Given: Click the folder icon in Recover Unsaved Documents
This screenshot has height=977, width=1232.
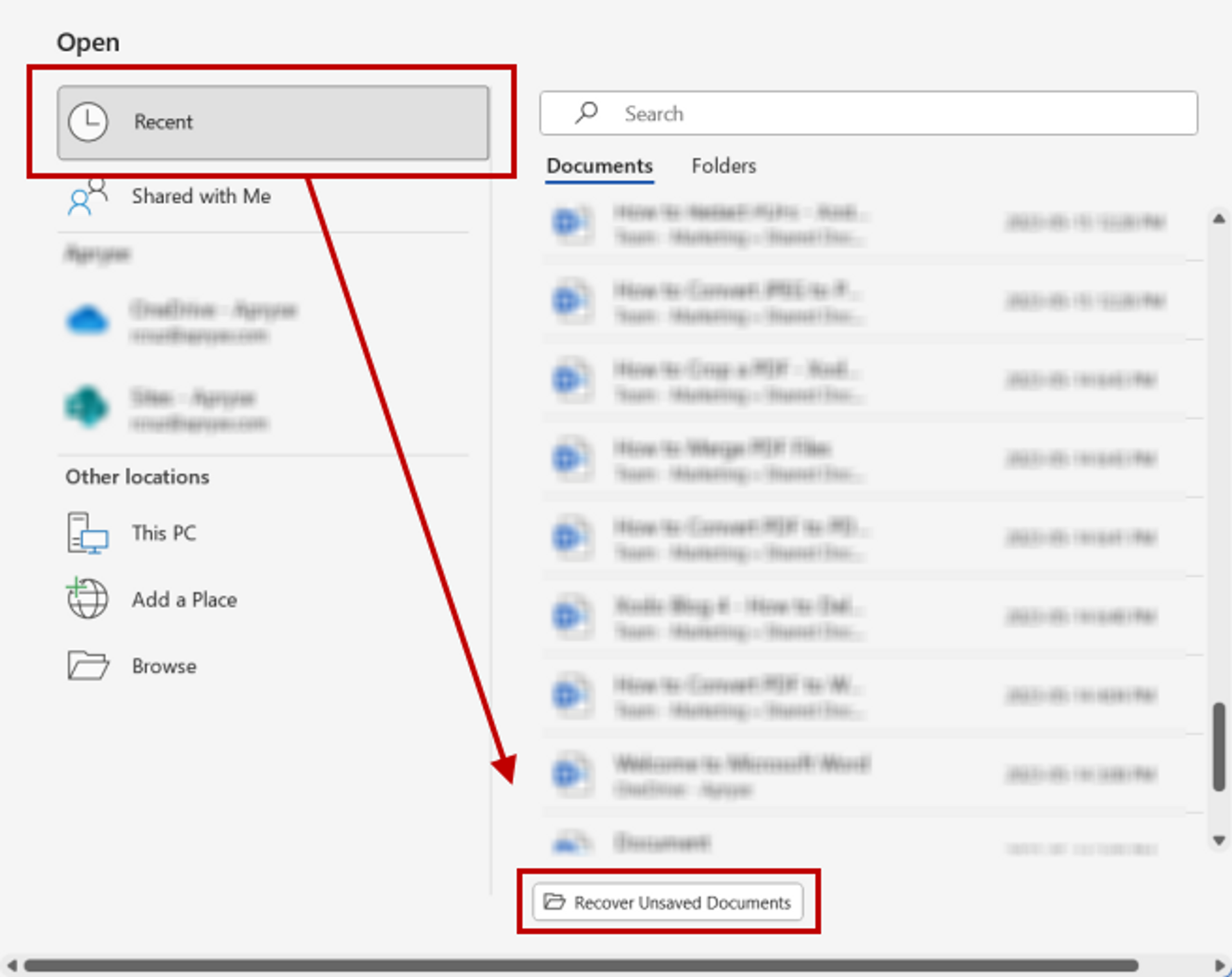Looking at the screenshot, I should click(554, 901).
